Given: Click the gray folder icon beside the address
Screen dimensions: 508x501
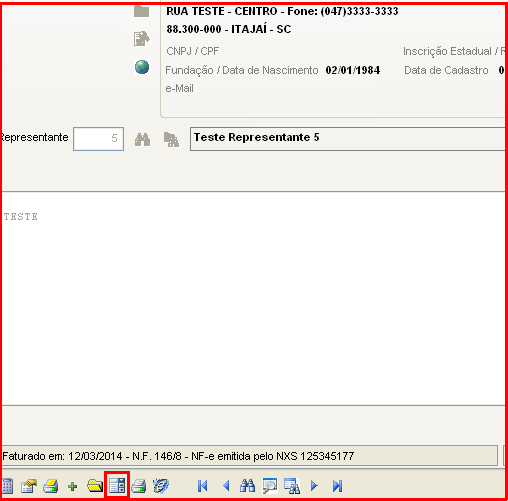Looking at the screenshot, I should point(141,11).
